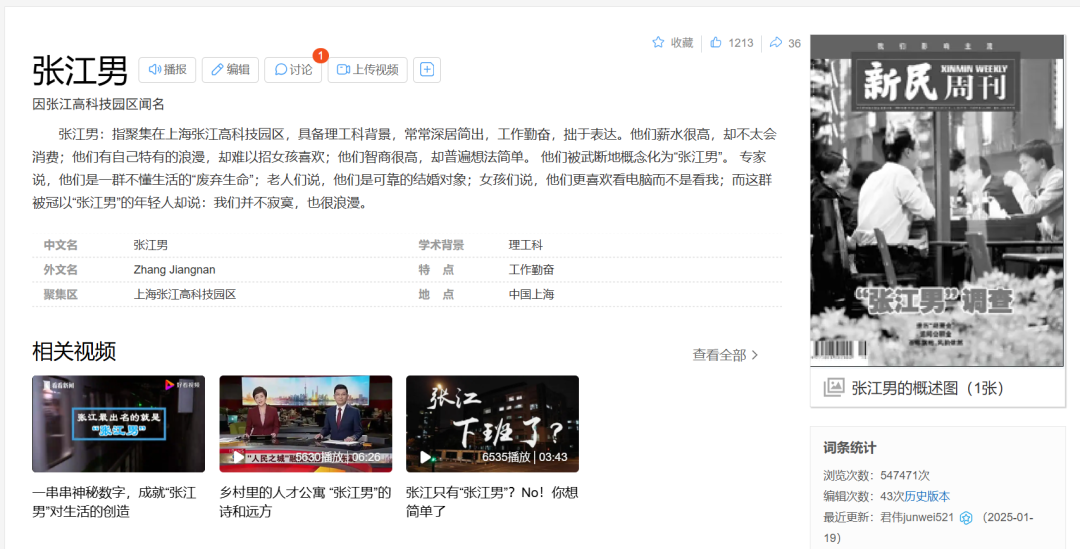
Task: Open the 讨论 discussion button
Action: tap(293, 70)
